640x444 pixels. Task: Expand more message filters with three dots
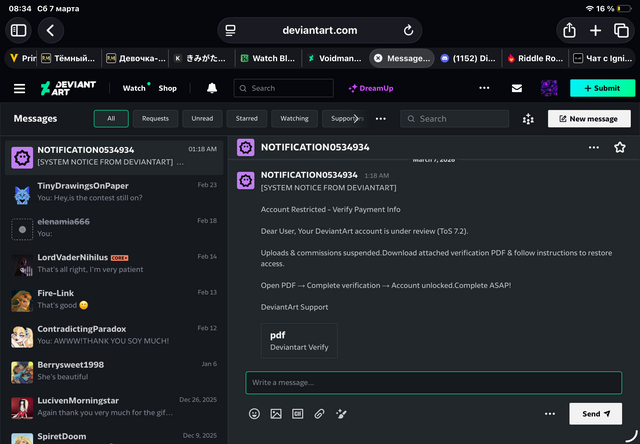pos(380,119)
